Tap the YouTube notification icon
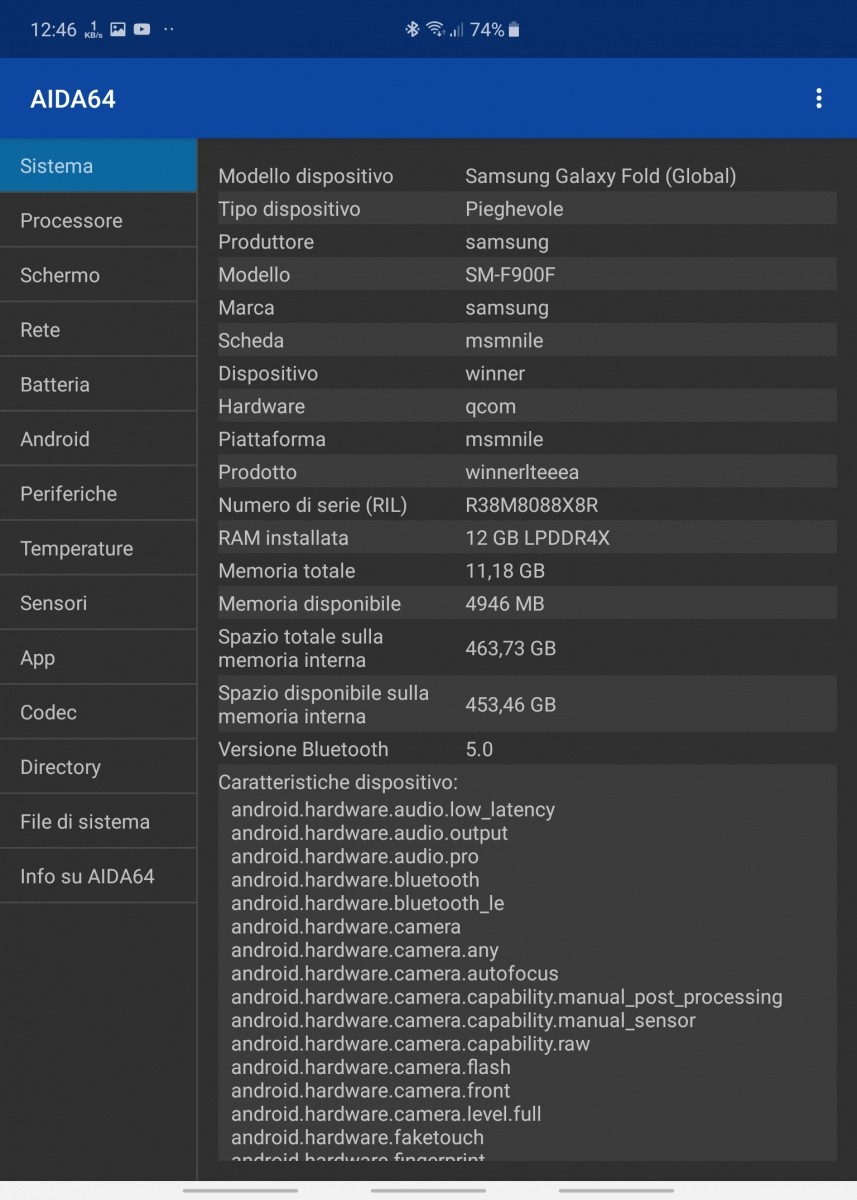Image resolution: width=857 pixels, height=1200 pixels. click(x=142, y=30)
